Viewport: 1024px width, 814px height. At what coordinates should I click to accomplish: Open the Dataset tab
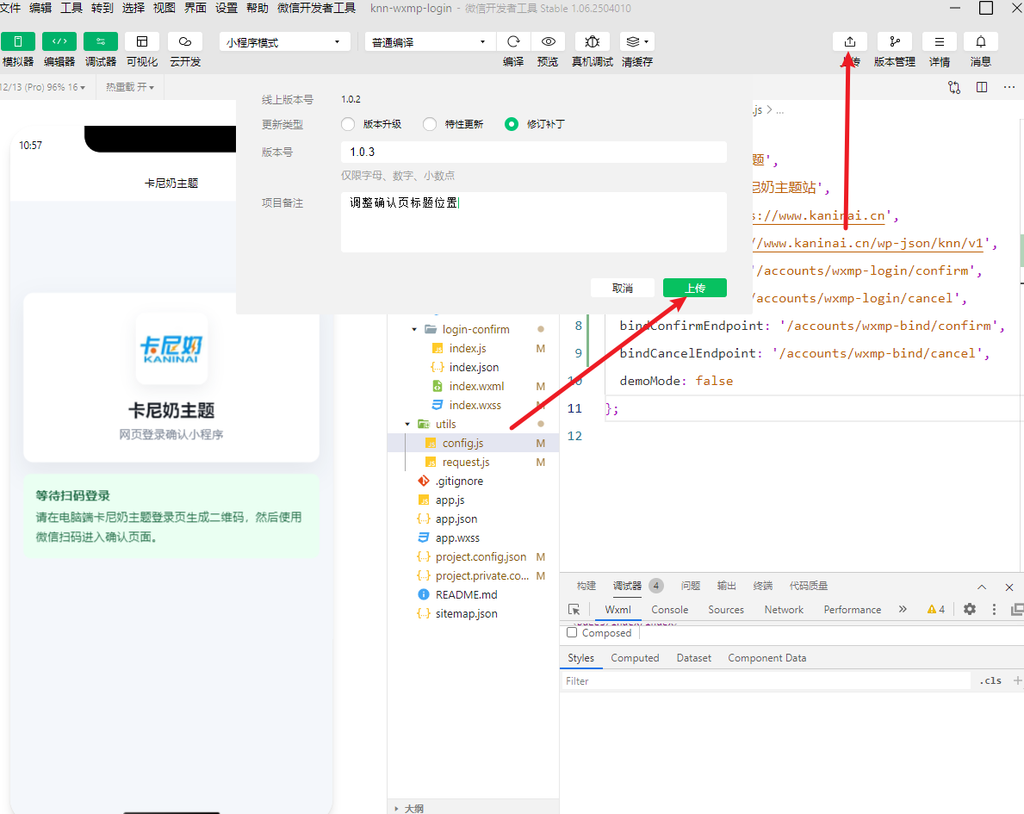coord(694,657)
